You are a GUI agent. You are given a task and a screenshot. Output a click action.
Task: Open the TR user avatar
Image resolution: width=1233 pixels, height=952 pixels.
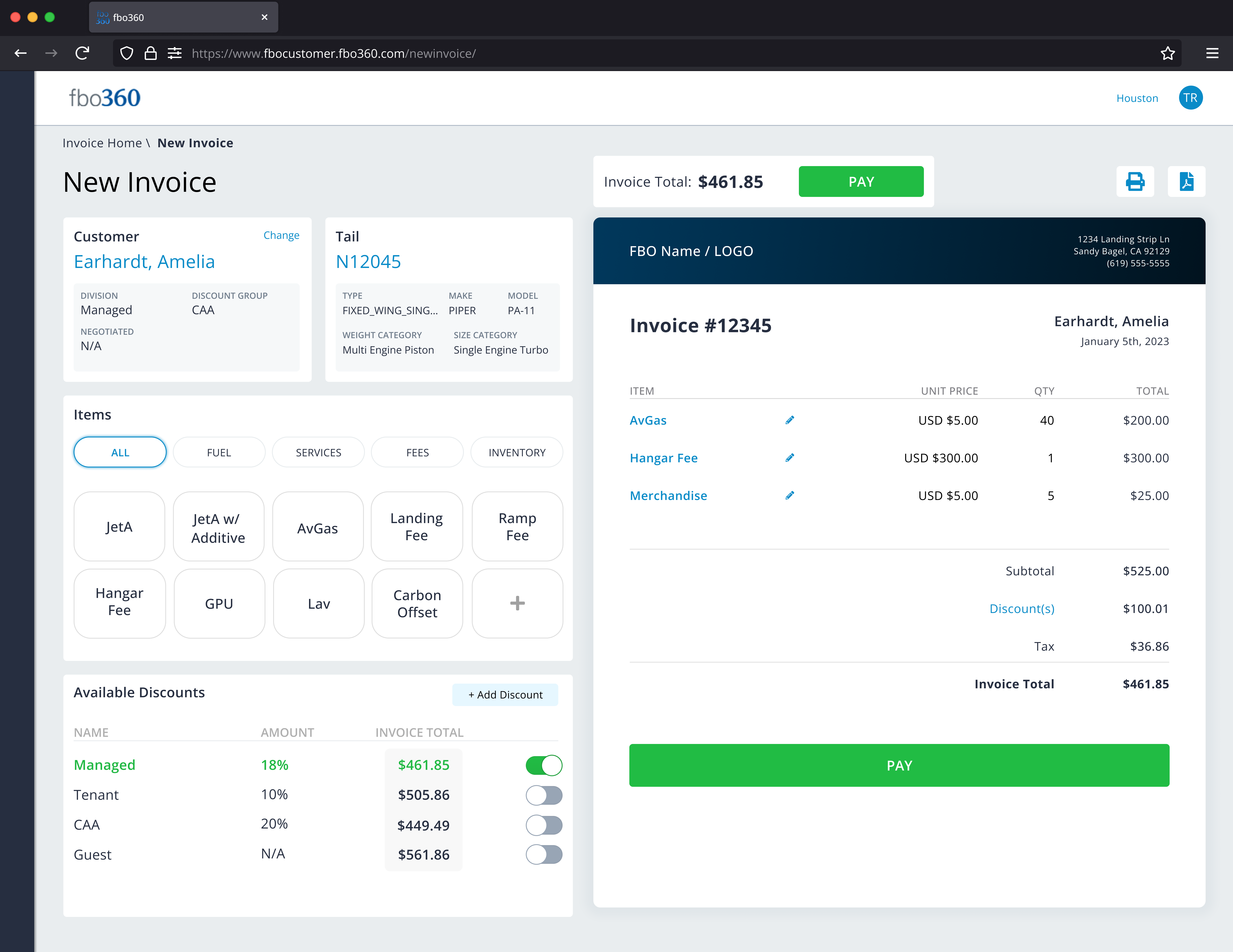[1191, 98]
